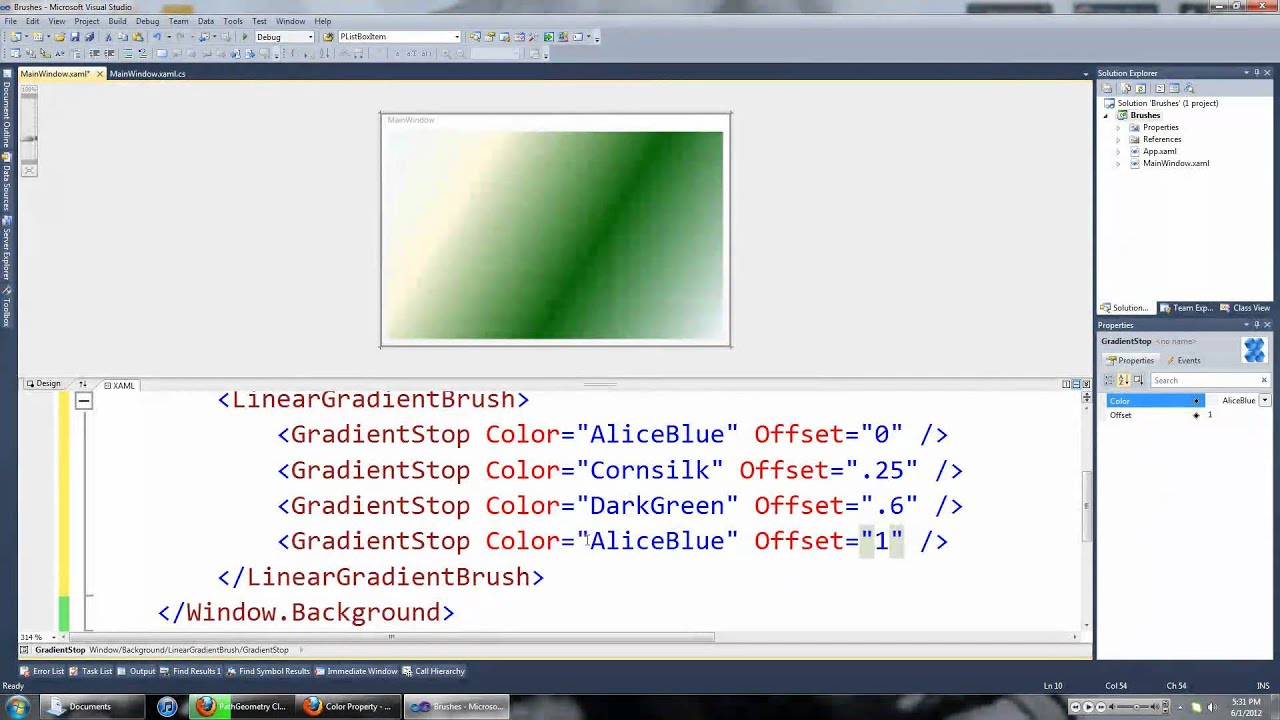Open the Debug menu
Screen dimensions: 1280x720
pos(147,21)
